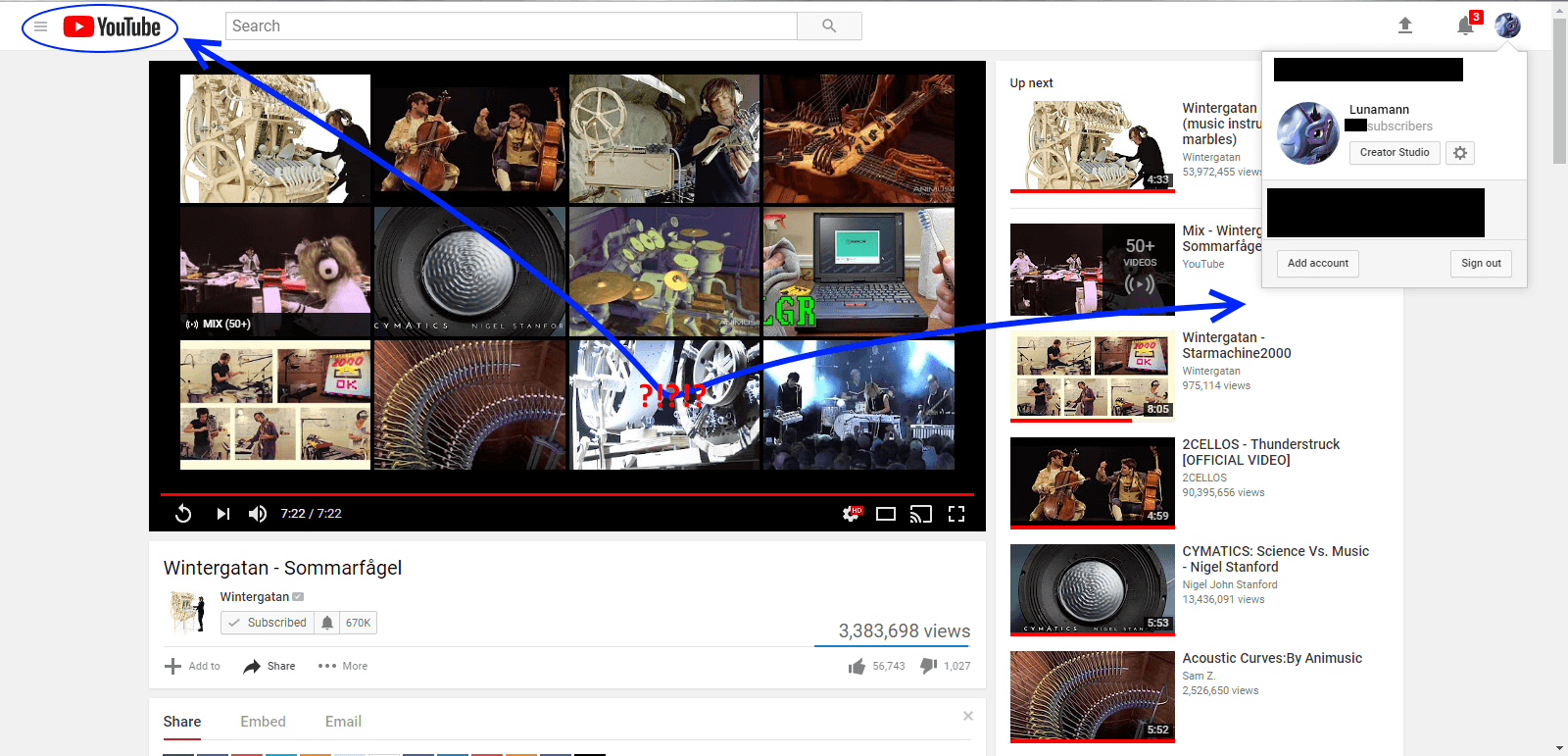Screen dimensions: 1568x756
Task: Click into the Search field
Action: 512,26
